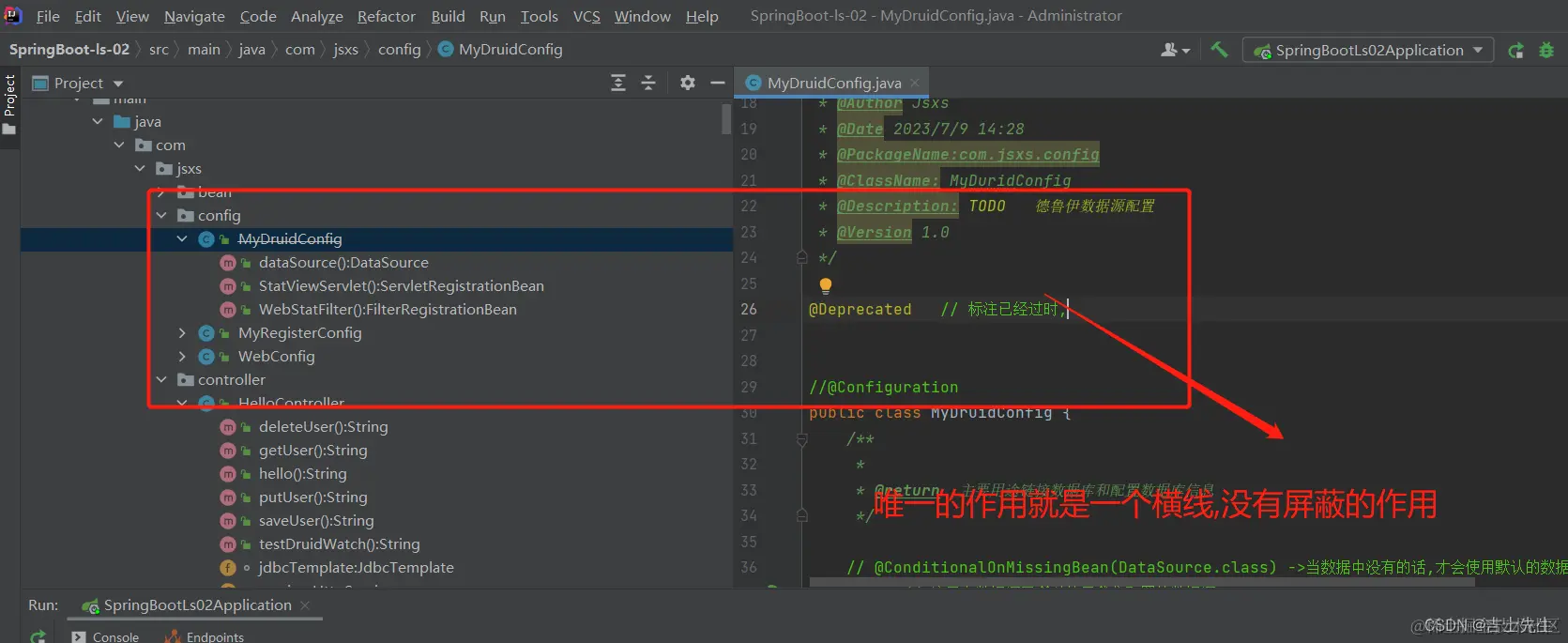
Task: Collapse the com package node
Action: click(x=119, y=145)
